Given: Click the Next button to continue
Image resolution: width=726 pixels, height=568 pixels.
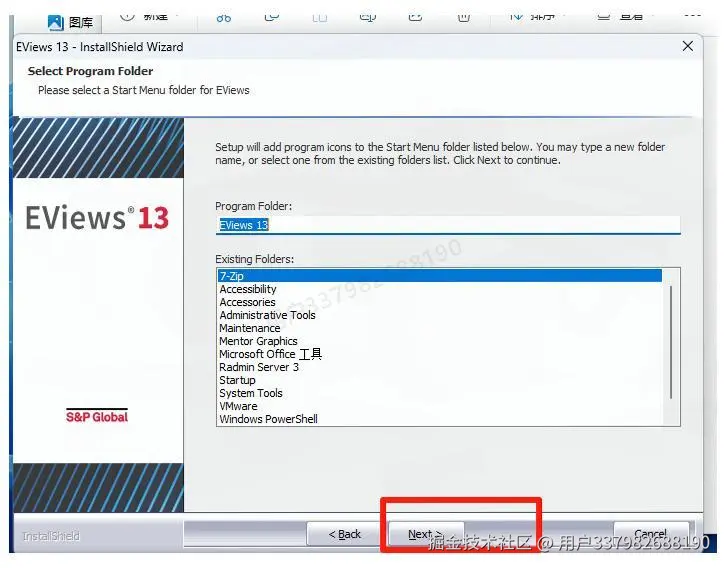Looking at the screenshot, I should click(x=426, y=534).
